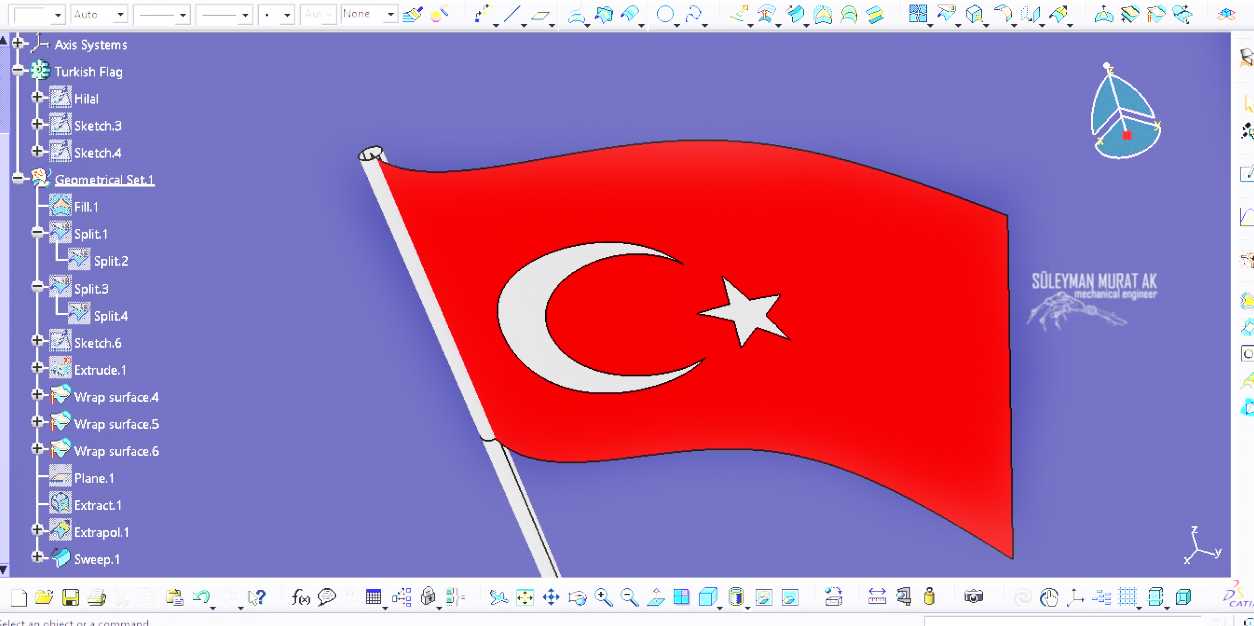
Task: Select the Pan view tool
Action: [551, 597]
